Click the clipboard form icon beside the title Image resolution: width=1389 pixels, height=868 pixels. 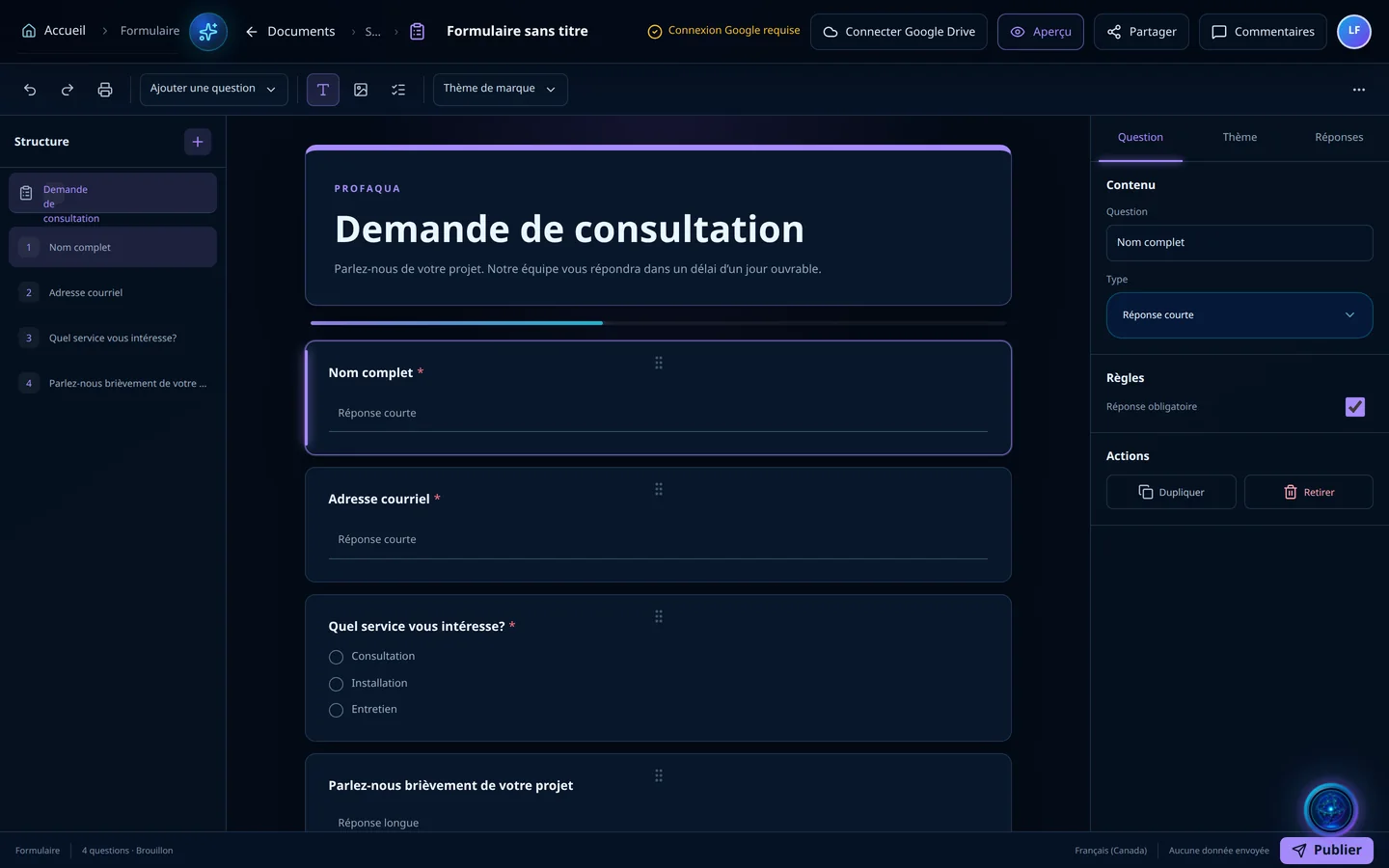tap(418, 32)
